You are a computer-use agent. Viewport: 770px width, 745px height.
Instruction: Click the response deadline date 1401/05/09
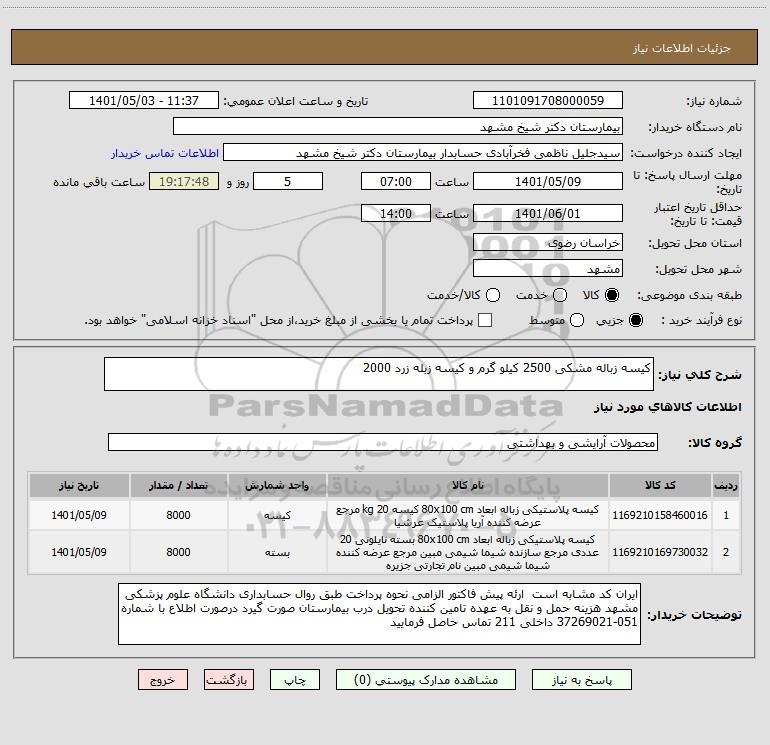(548, 182)
